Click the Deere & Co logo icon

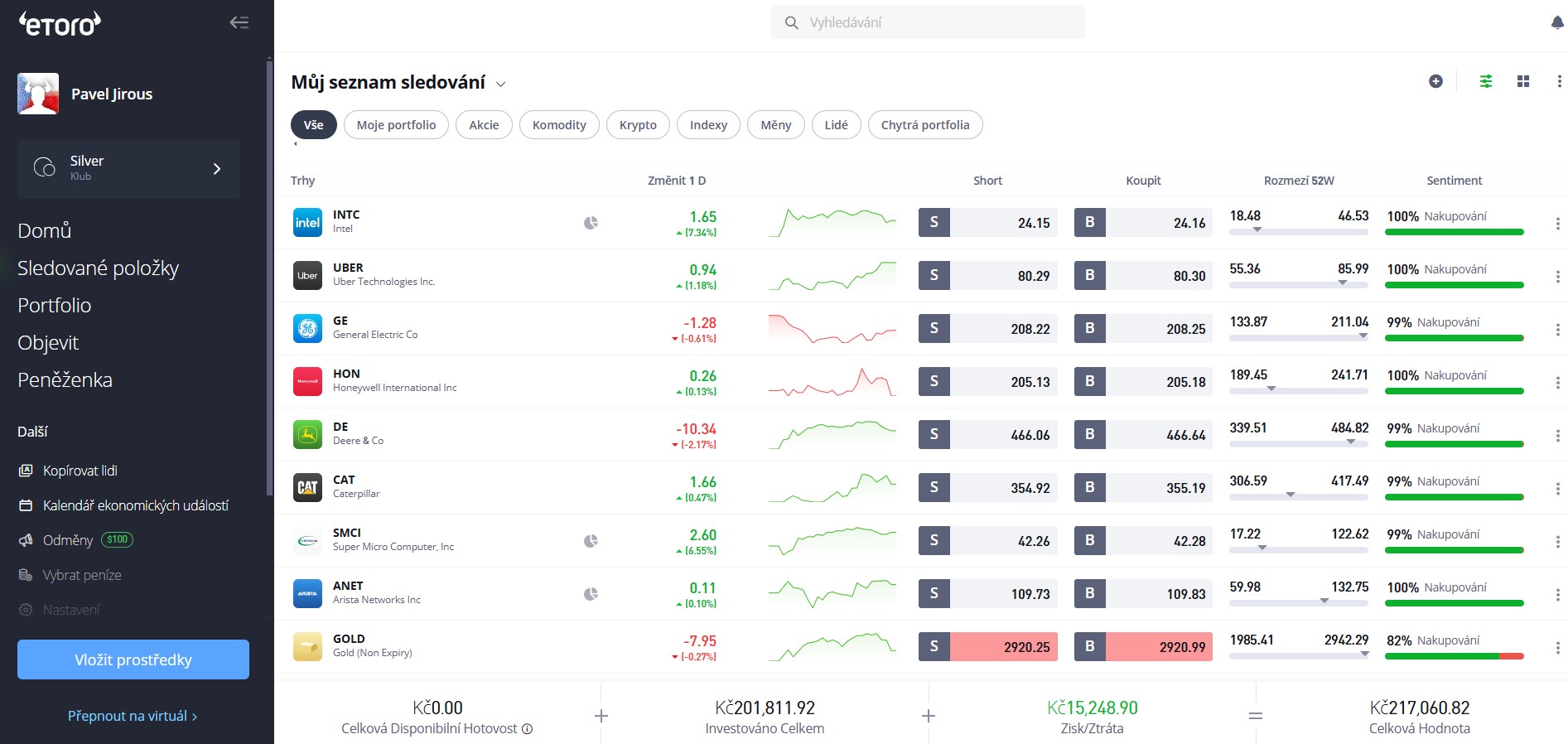point(308,435)
